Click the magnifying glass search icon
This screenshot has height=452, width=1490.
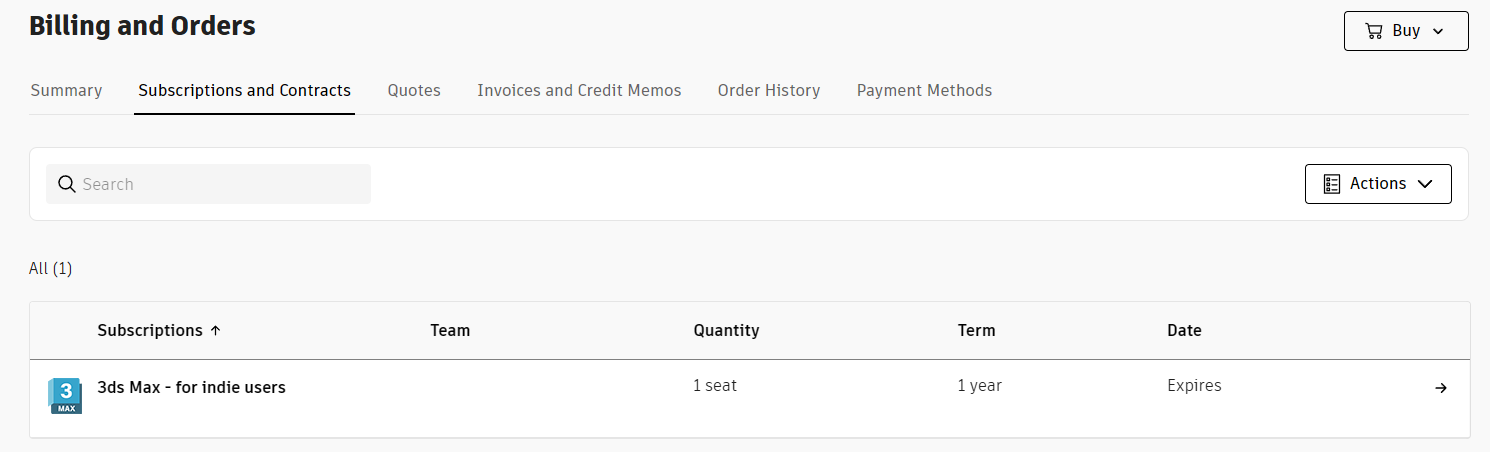pos(67,184)
